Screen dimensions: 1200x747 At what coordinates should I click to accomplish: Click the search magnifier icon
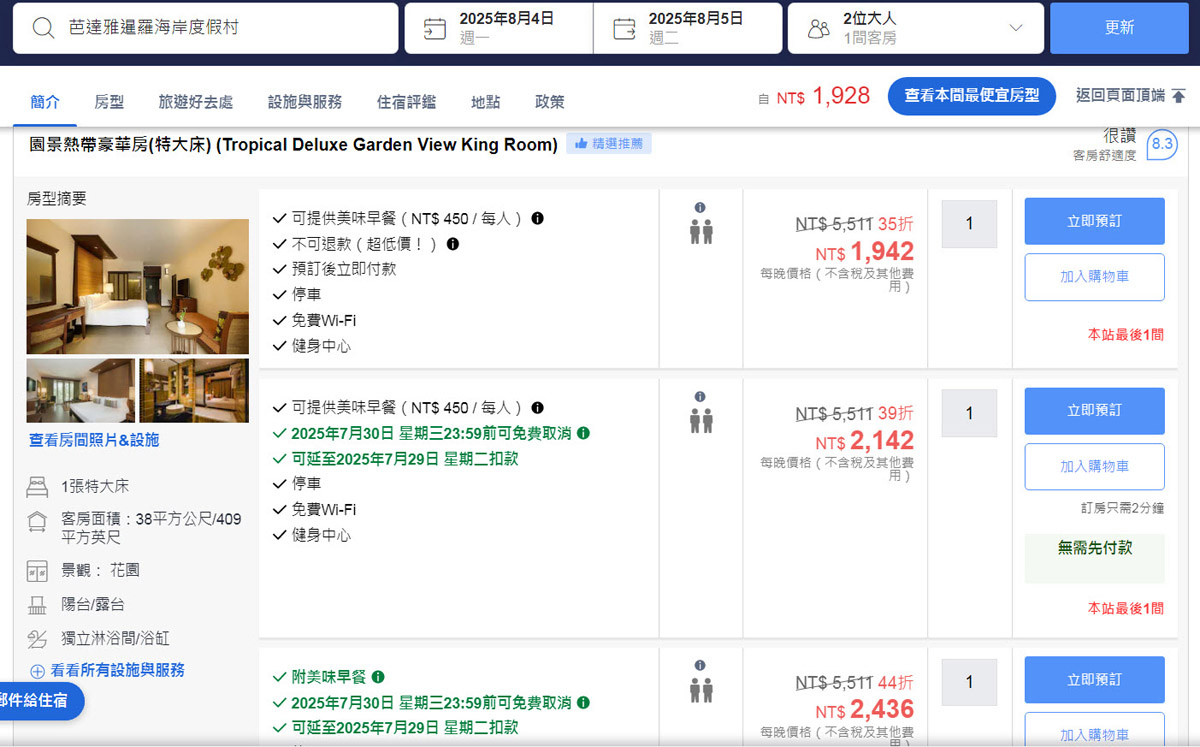[x=43, y=28]
